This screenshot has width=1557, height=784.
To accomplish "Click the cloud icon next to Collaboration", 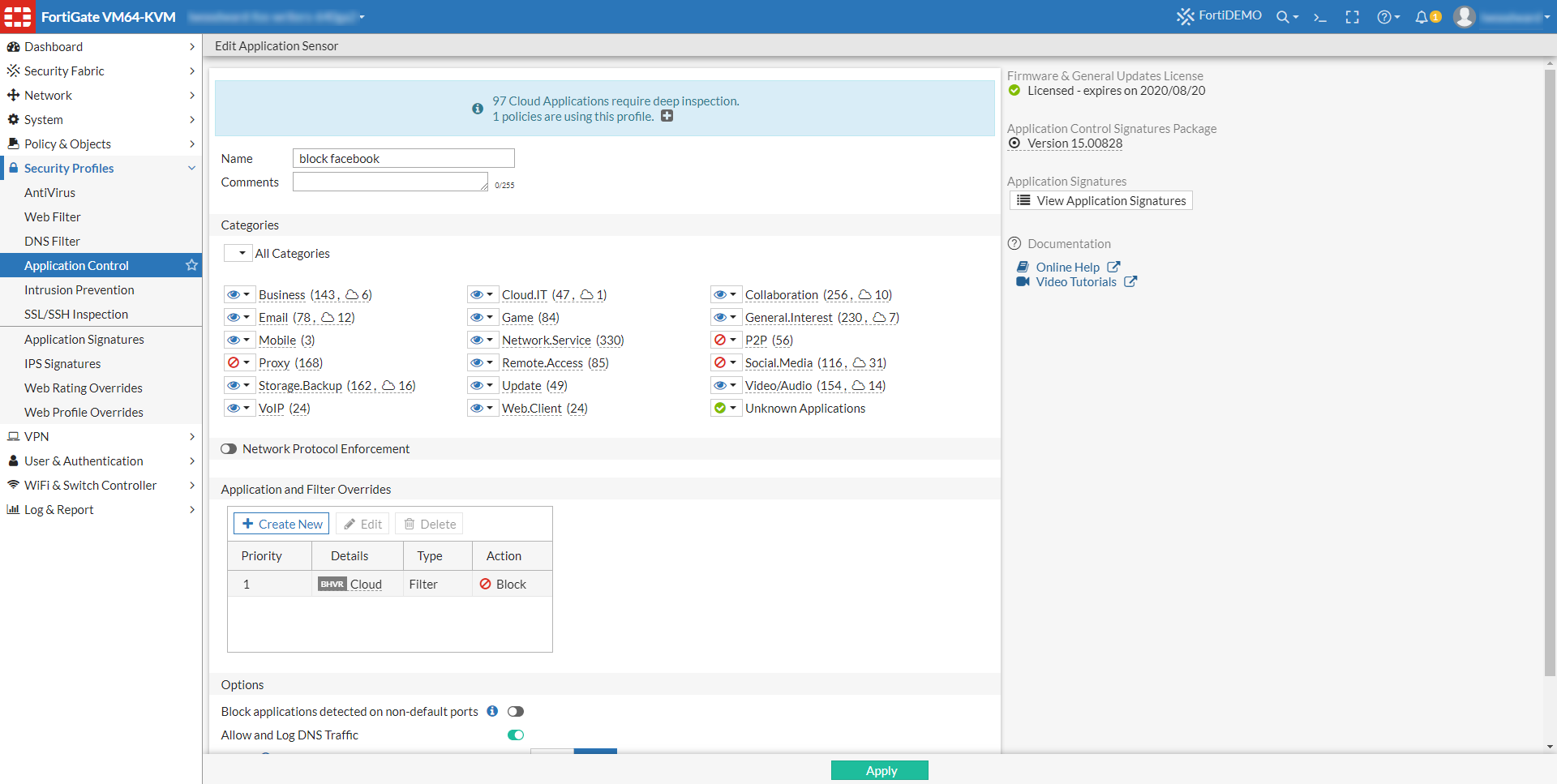I will (865, 294).
